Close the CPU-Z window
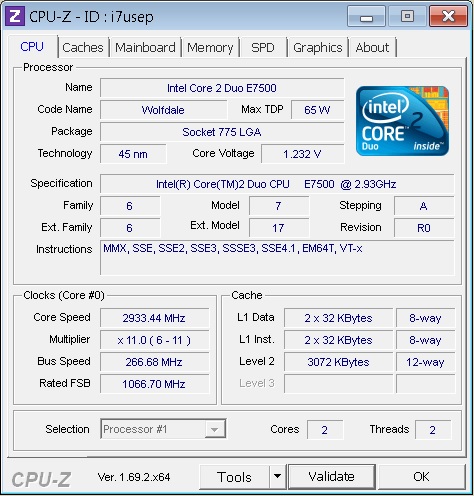 click(x=448, y=16)
